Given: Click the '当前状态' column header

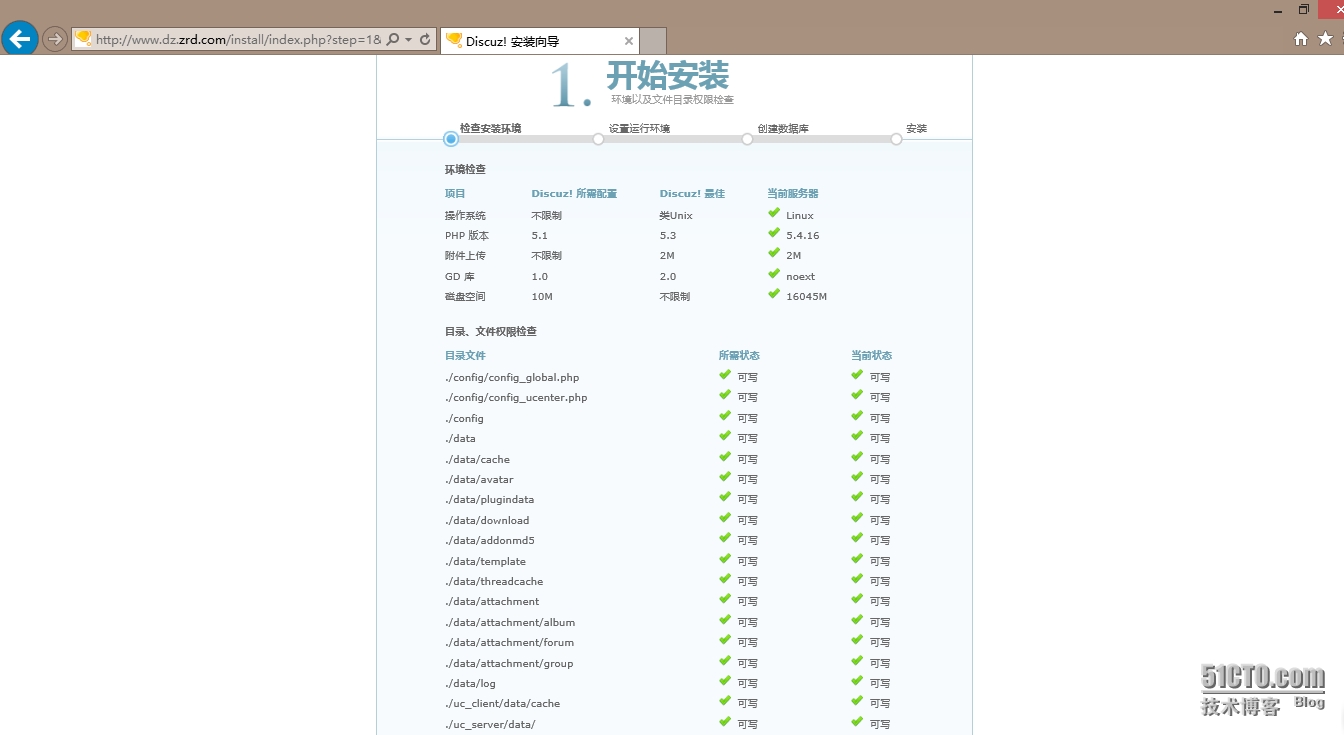Looking at the screenshot, I should pyautogui.click(x=871, y=356).
